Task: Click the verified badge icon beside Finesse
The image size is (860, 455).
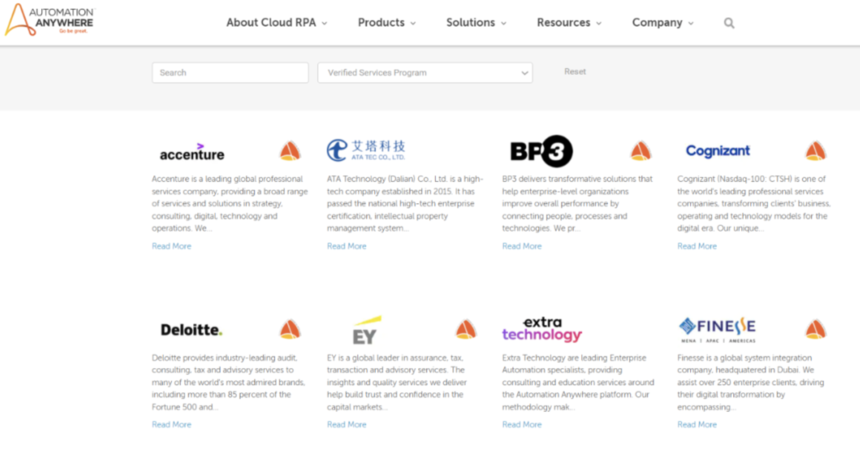Action: pos(816,329)
